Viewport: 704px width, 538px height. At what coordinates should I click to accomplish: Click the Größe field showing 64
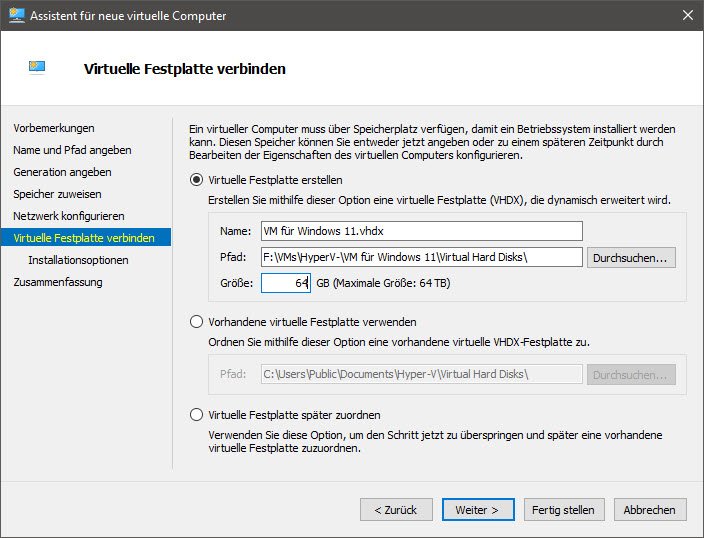286,283
